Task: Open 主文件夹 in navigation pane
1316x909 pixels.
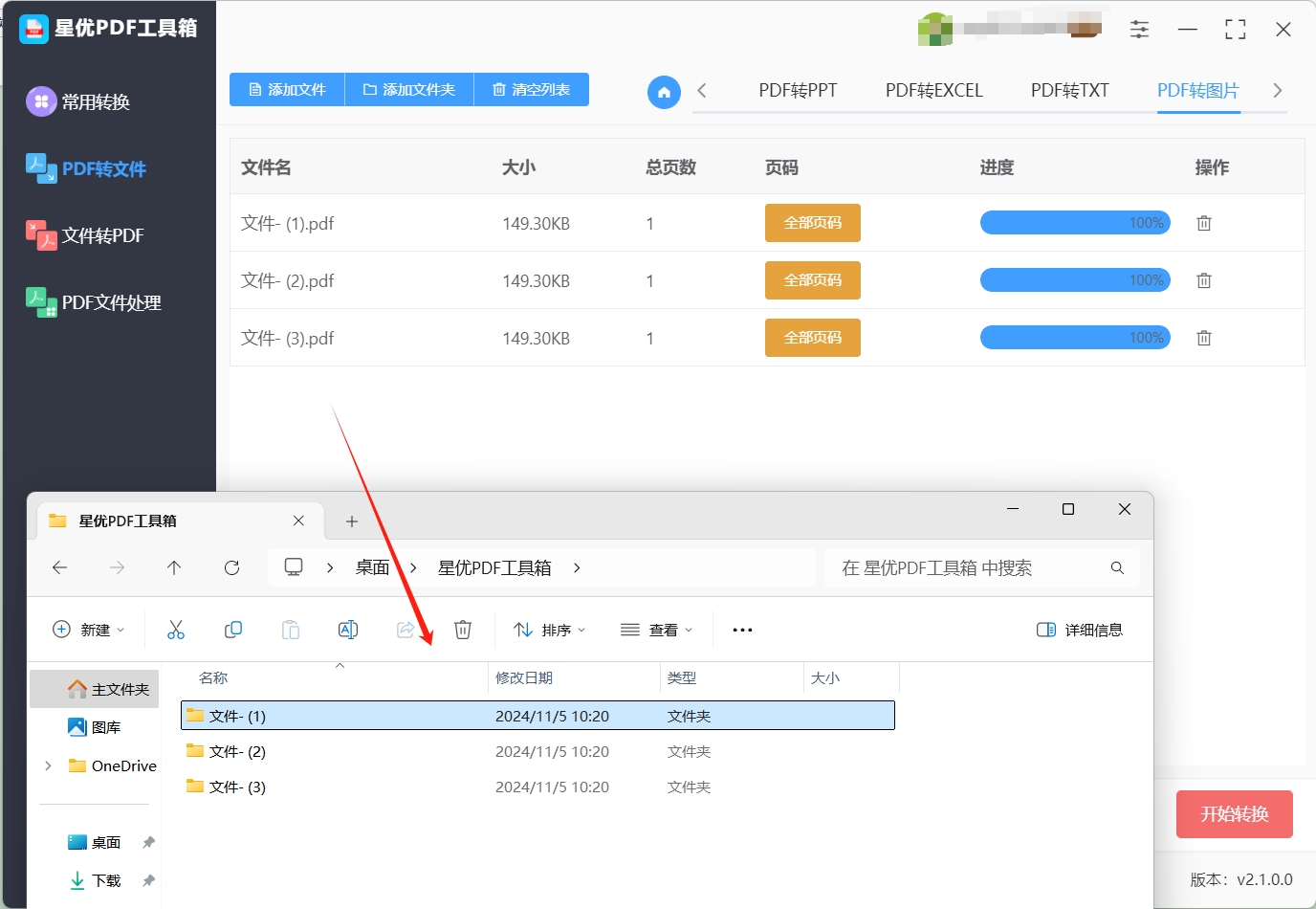Action: tap(95, 689)
